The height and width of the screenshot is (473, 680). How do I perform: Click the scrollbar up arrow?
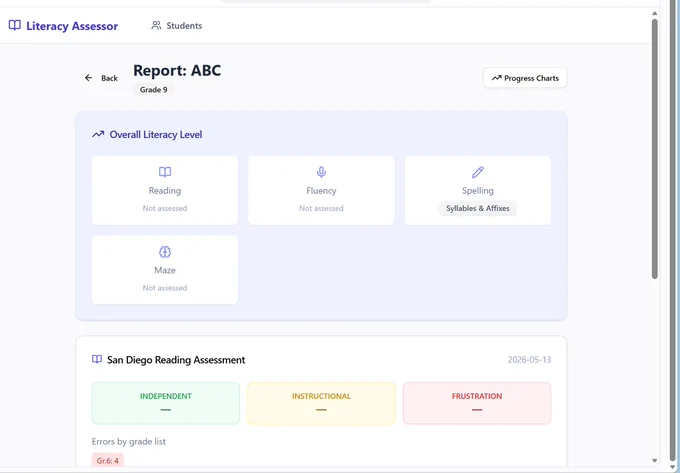(x=654, y=13)
